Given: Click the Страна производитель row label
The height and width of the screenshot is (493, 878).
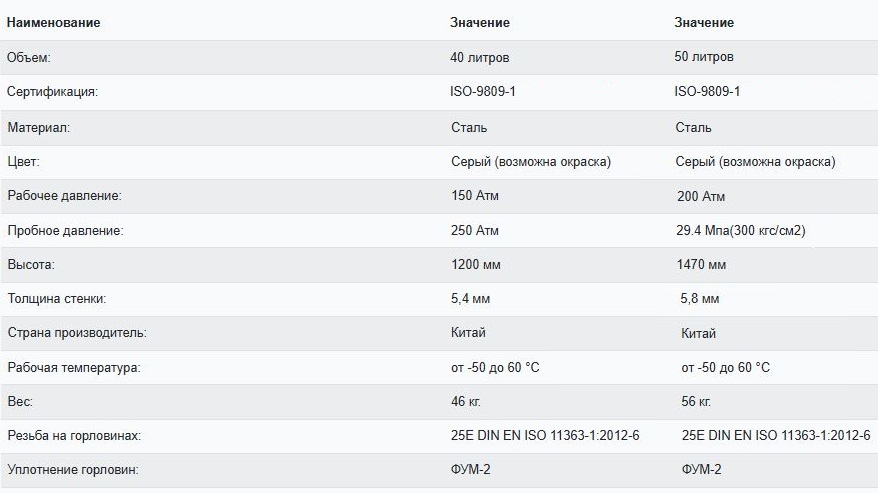Looking at the screenshot, I should click(x=77, y=333).
